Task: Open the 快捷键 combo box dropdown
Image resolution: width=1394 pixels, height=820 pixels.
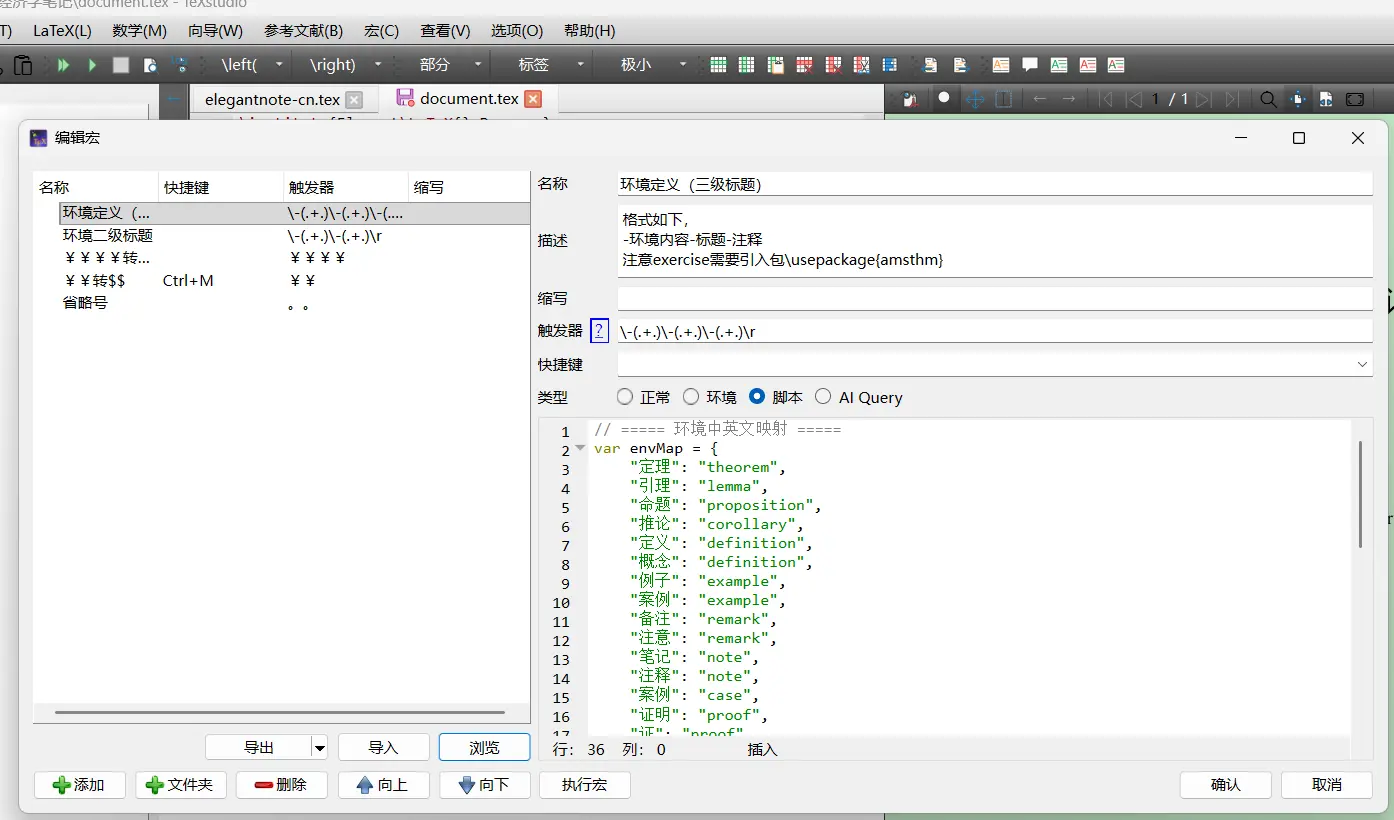Action: pos(1362,365)
